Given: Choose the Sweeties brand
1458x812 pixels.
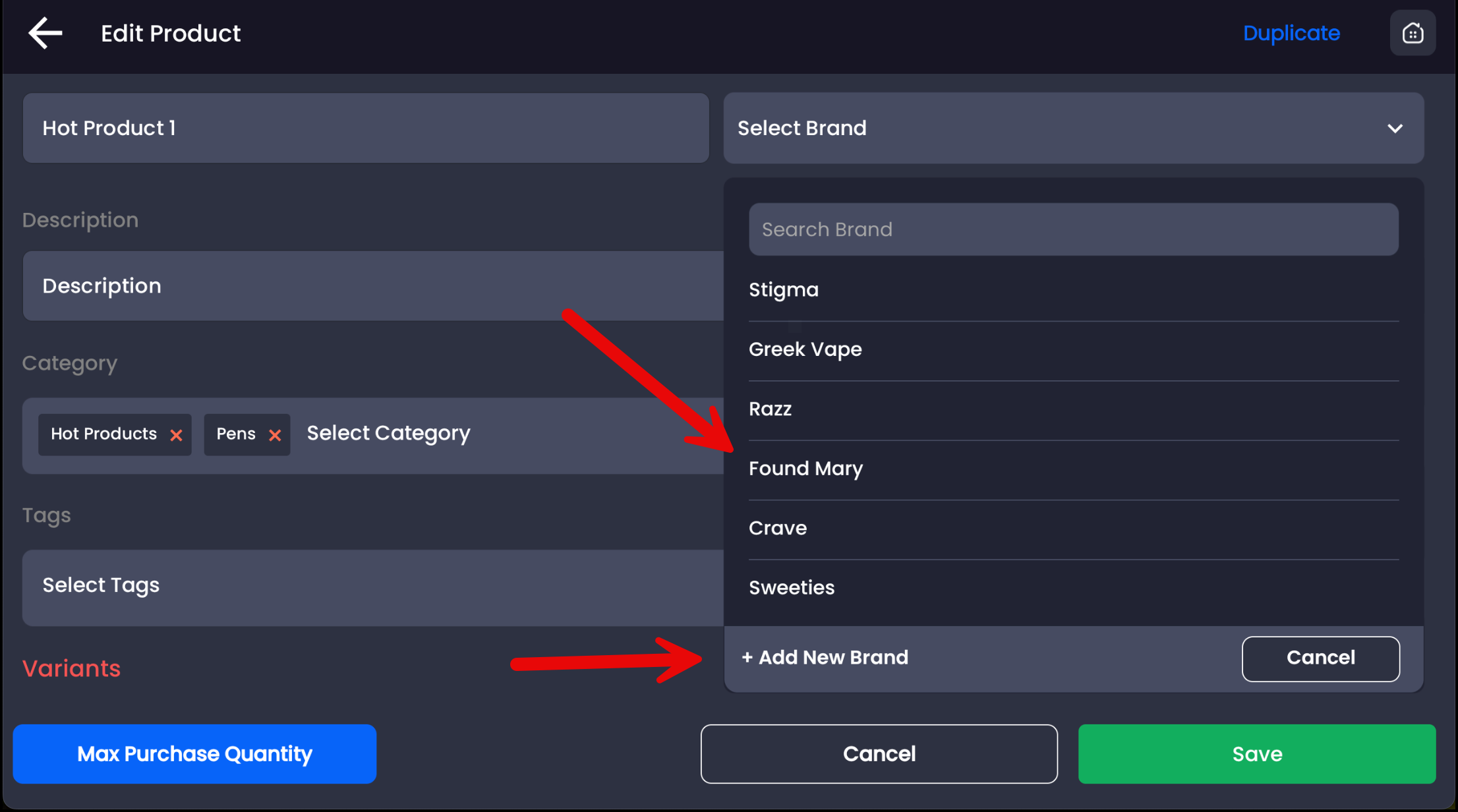Looking at the screenshot, I should 791,587.
